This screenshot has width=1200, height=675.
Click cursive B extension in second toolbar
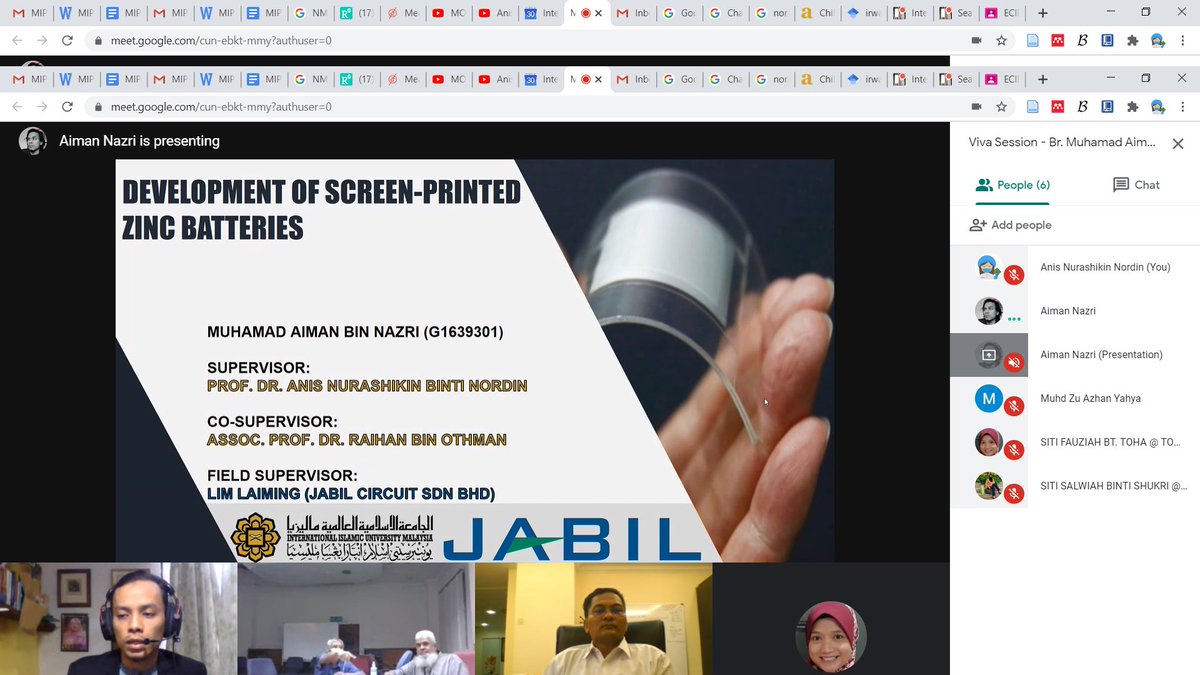pyautogui.click(x=1083, y=107)
